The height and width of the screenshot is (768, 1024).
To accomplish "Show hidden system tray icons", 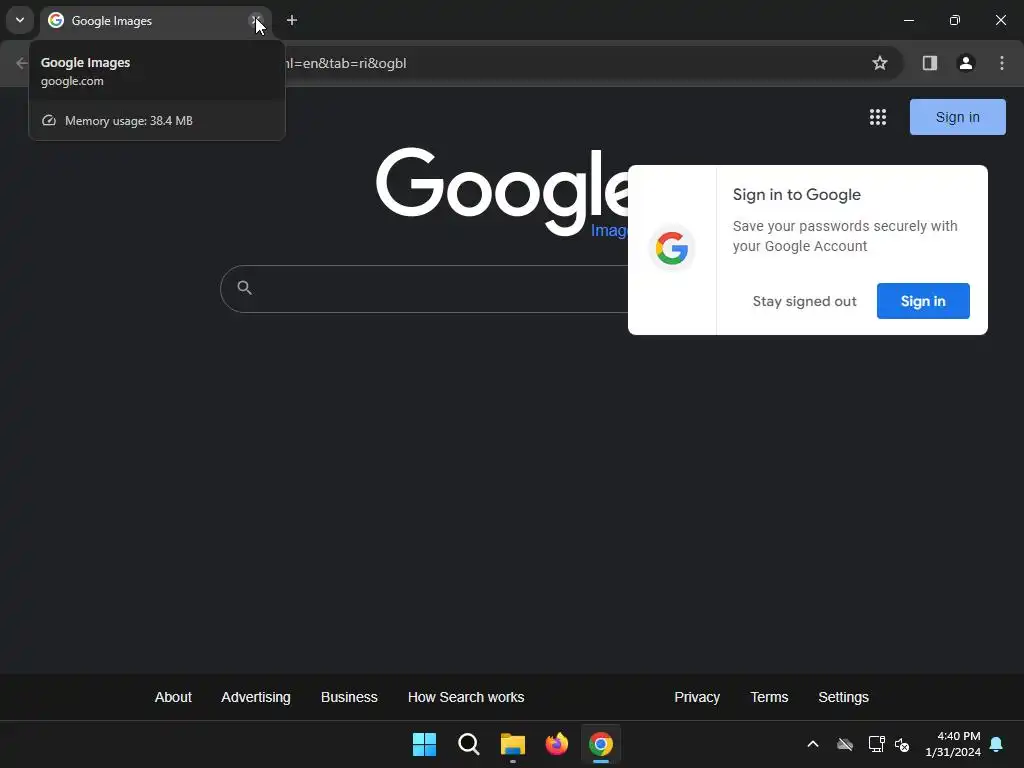I will [x=813, y=744].
